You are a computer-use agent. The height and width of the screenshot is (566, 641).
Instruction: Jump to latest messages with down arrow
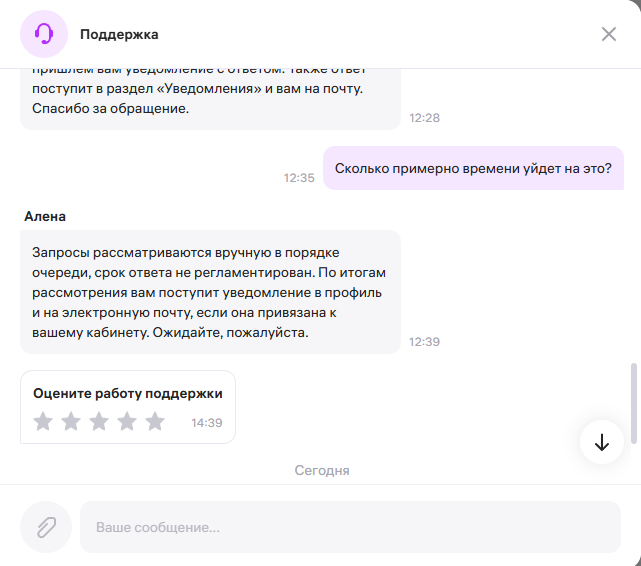(x=602, y=443)
